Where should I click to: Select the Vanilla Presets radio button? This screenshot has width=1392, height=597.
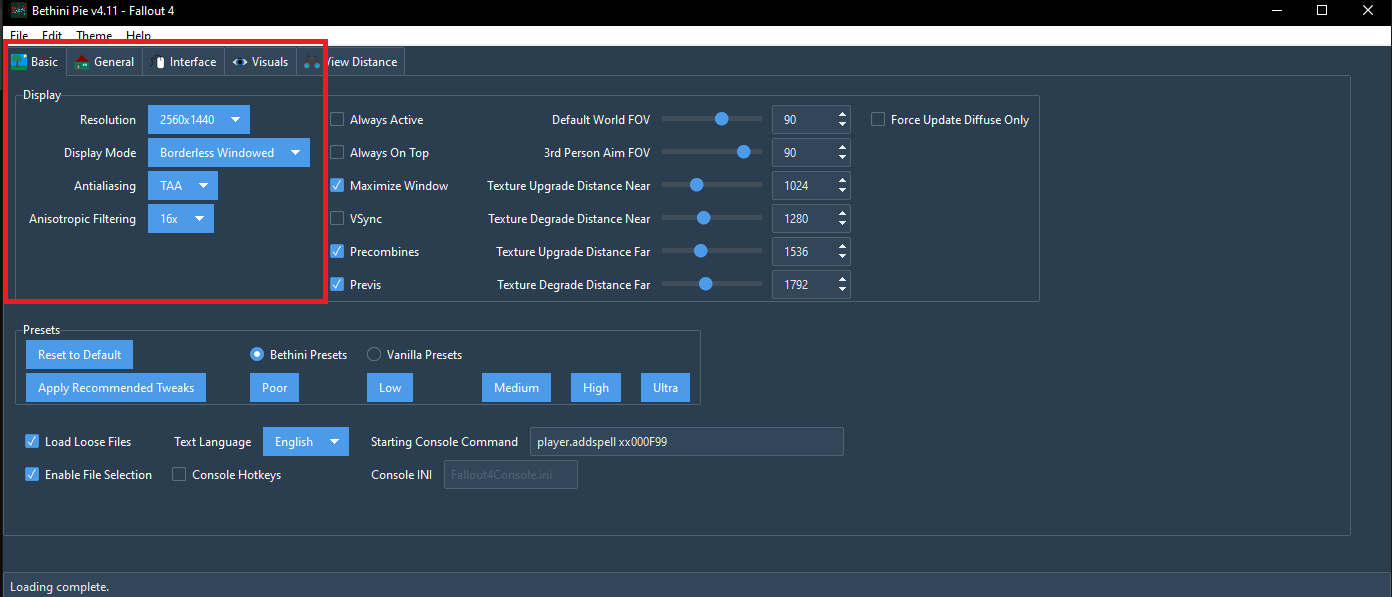tap(373, 354)
